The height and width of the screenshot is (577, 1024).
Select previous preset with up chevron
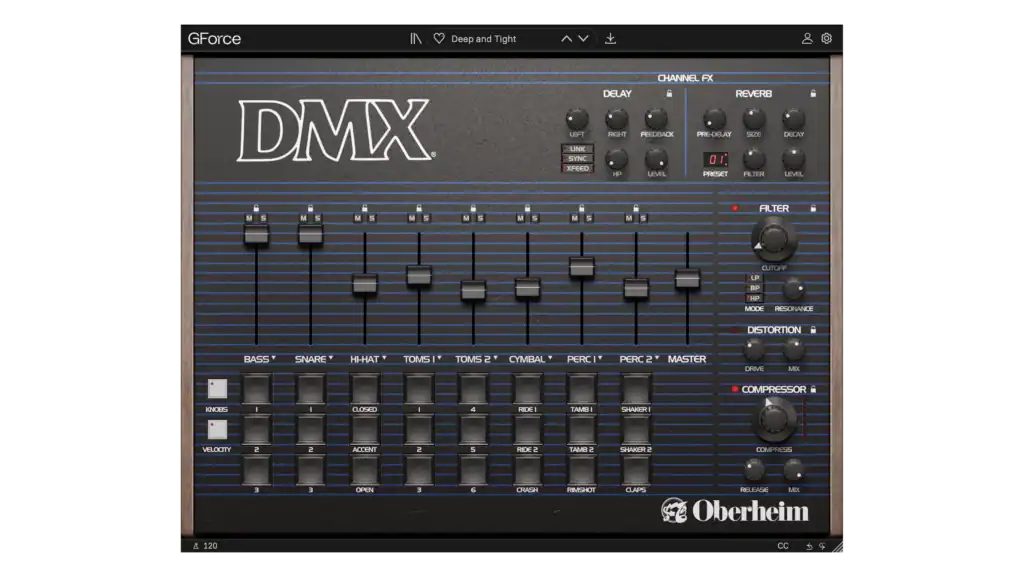coord(566,39)
